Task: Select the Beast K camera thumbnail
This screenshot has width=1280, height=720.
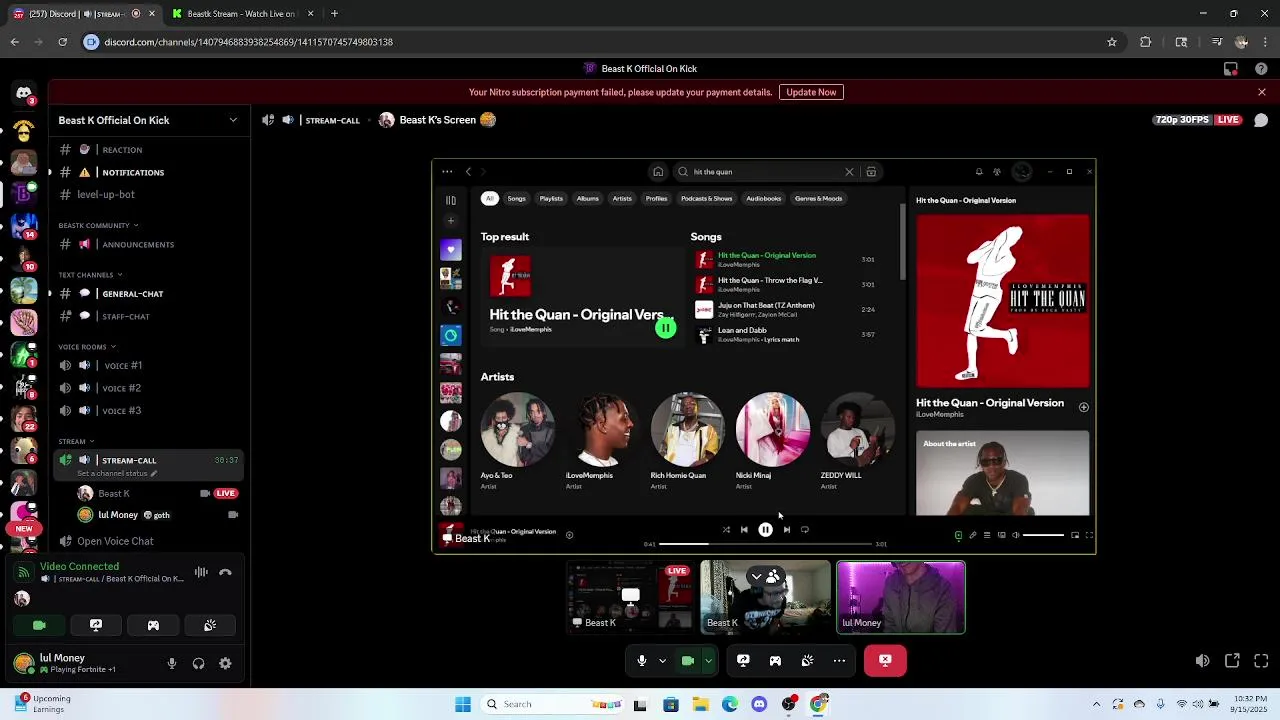Action: pos(765,597)
